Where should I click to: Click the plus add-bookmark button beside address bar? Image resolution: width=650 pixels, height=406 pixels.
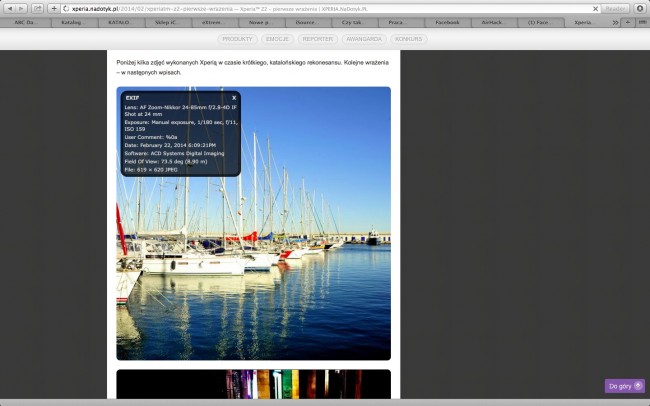(54, 8)
